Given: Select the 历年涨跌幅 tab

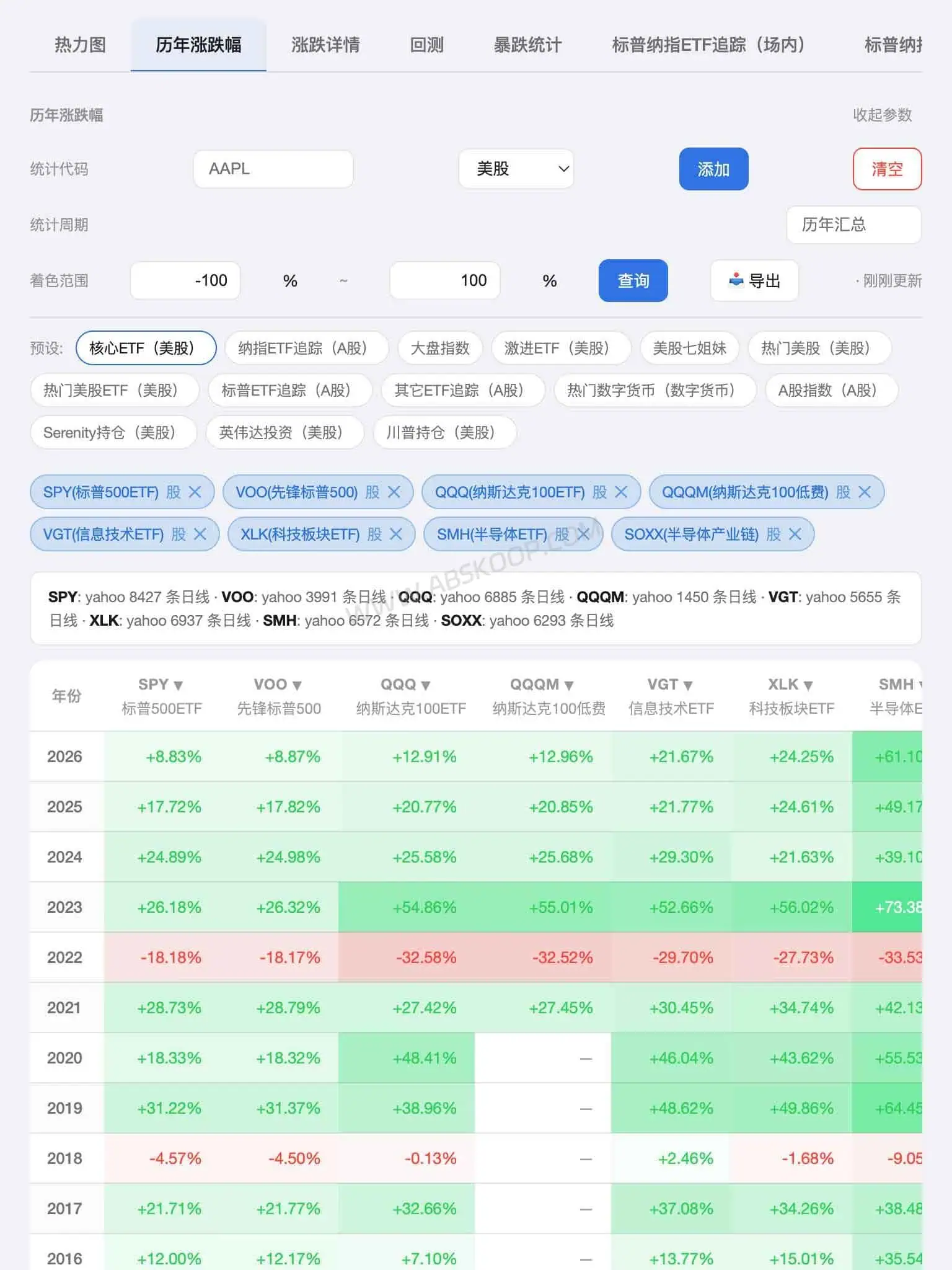Looking at the screenshot, I should click(x=198, y=45).
